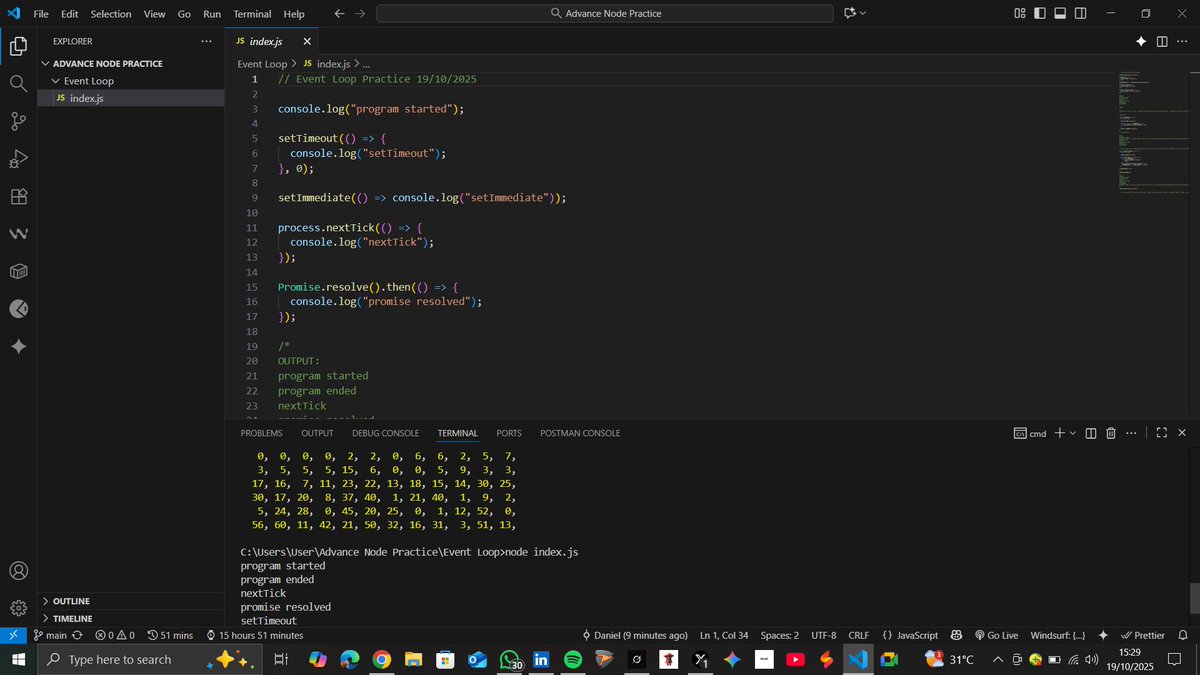
Task: Open the Postman box icon in activity bar
Action: click(x=18, y=271)
